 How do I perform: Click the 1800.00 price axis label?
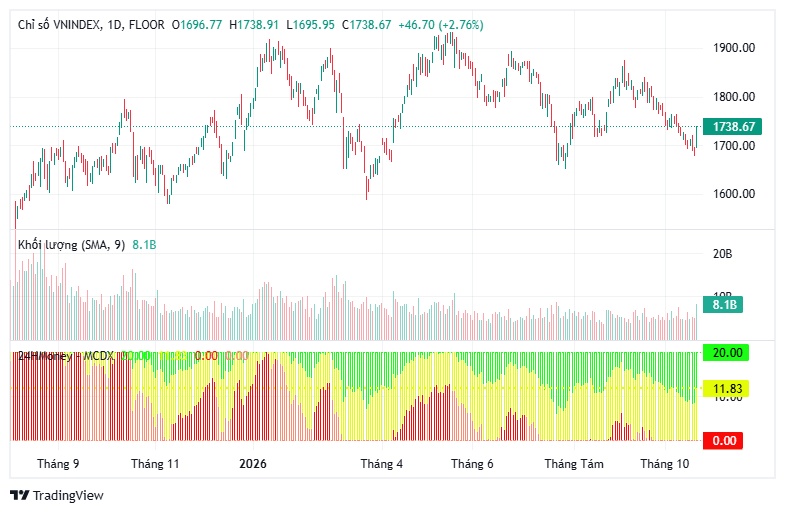point(734,97)
